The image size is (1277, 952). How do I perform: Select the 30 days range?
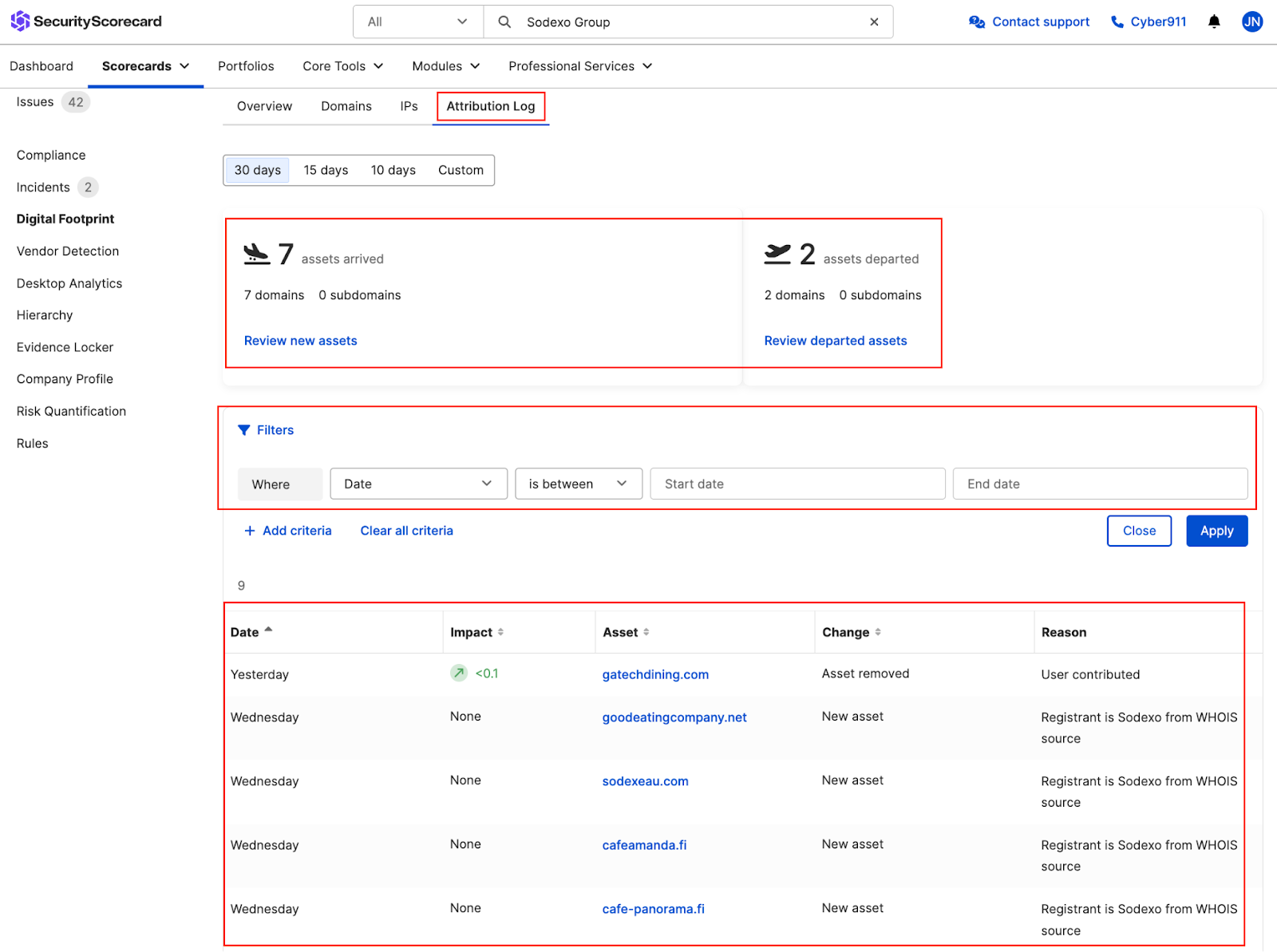(x=258, y=170)
